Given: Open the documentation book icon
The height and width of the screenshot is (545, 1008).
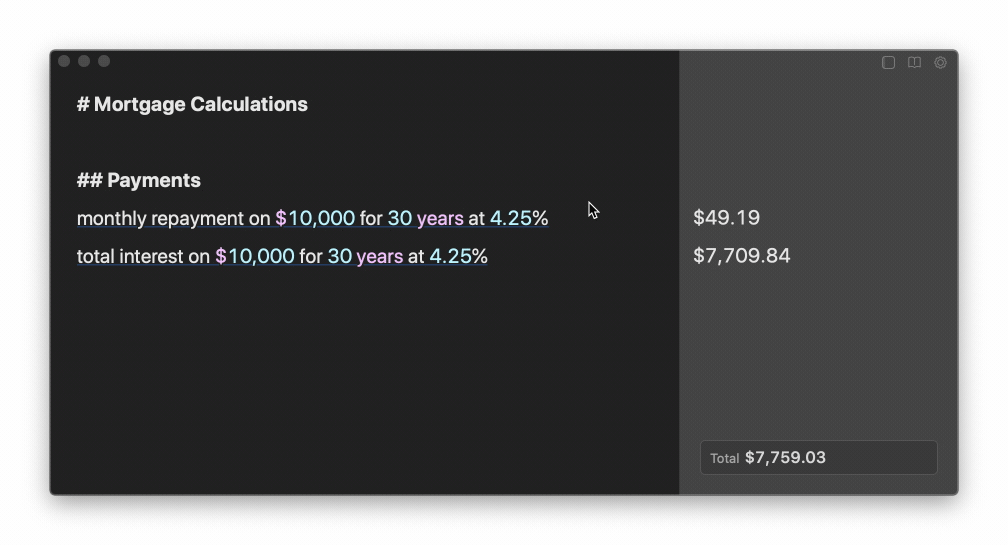Looking at the screenshot, I should (914, 62).
